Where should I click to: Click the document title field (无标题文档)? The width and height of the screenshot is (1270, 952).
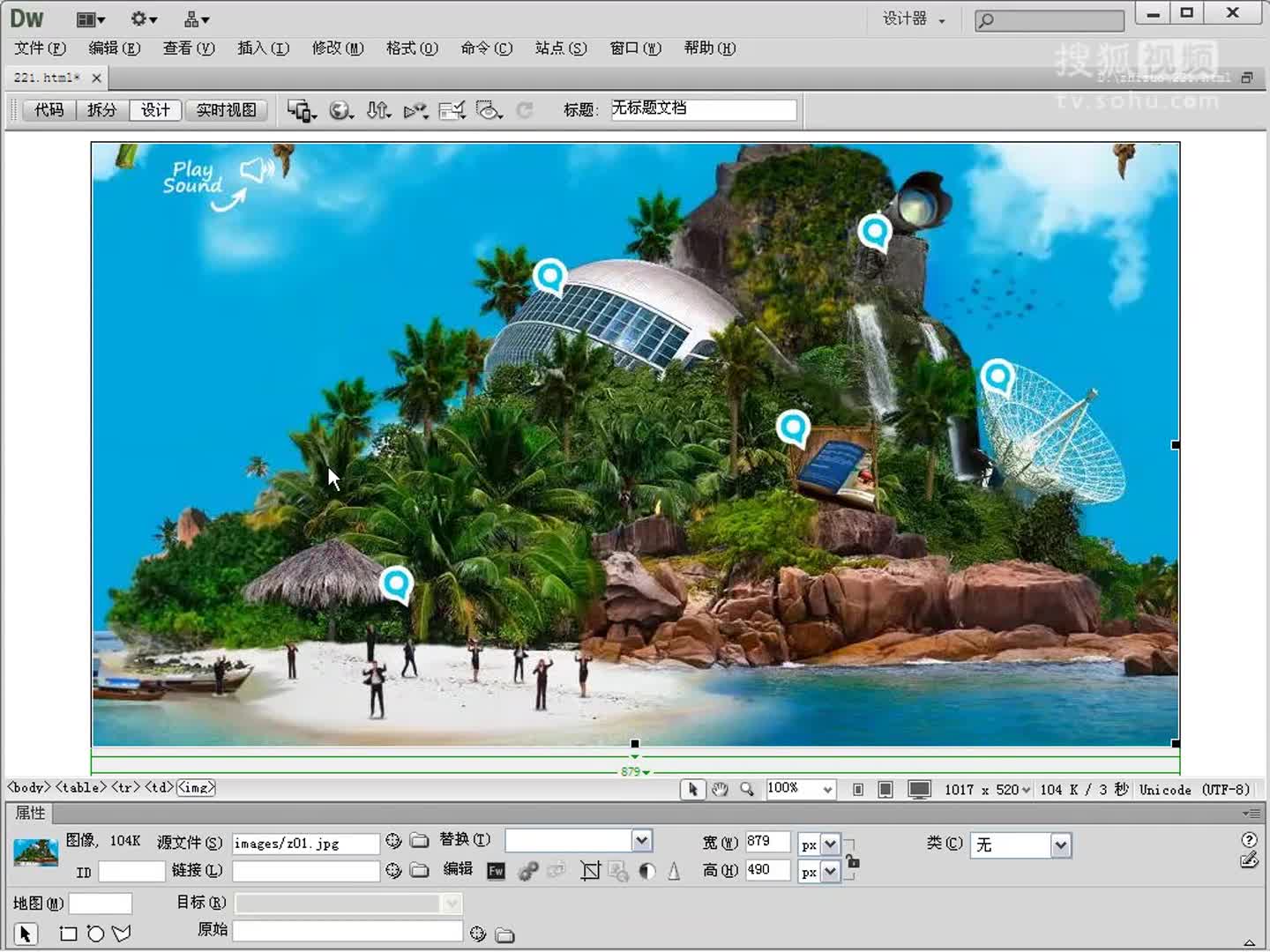[703, 109]
